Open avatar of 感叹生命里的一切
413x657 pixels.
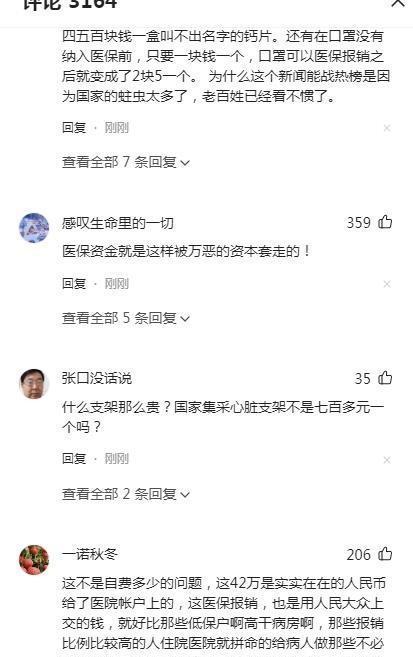click(x=34, y=228)
